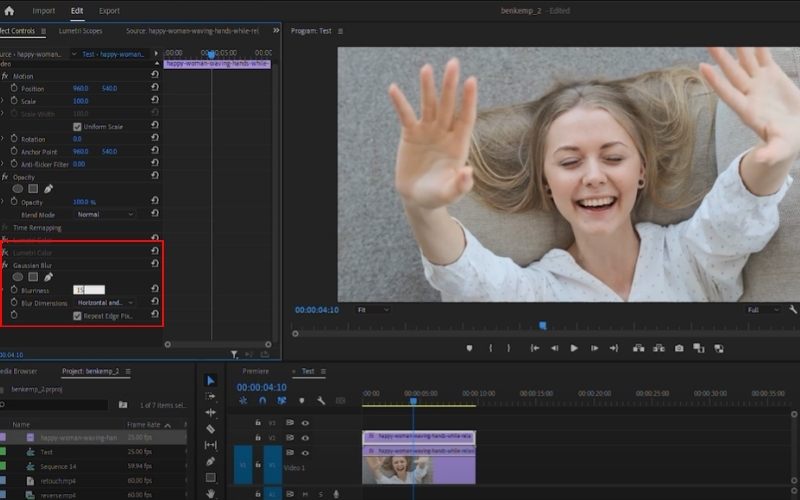Click the Gaussian Blur pen mask icon
The width and height of the screenshot is (800, 500).
48,277
